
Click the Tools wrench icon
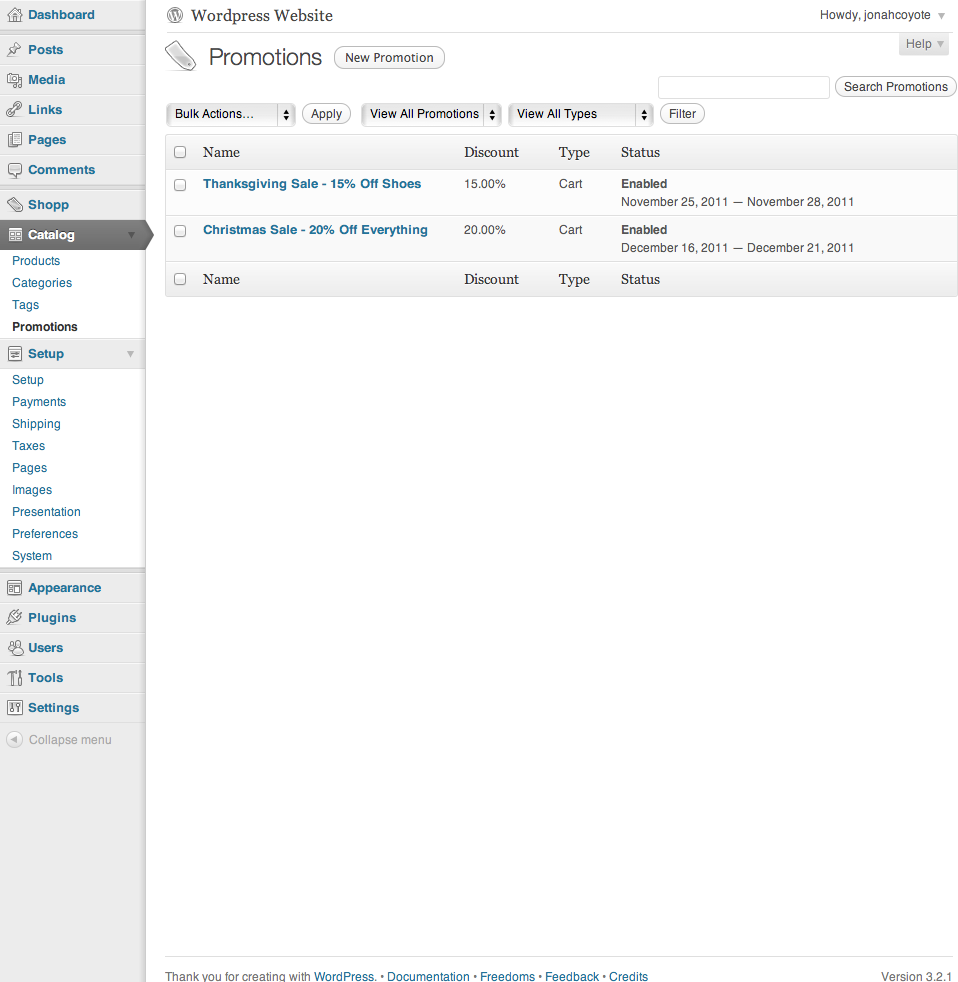14,678
